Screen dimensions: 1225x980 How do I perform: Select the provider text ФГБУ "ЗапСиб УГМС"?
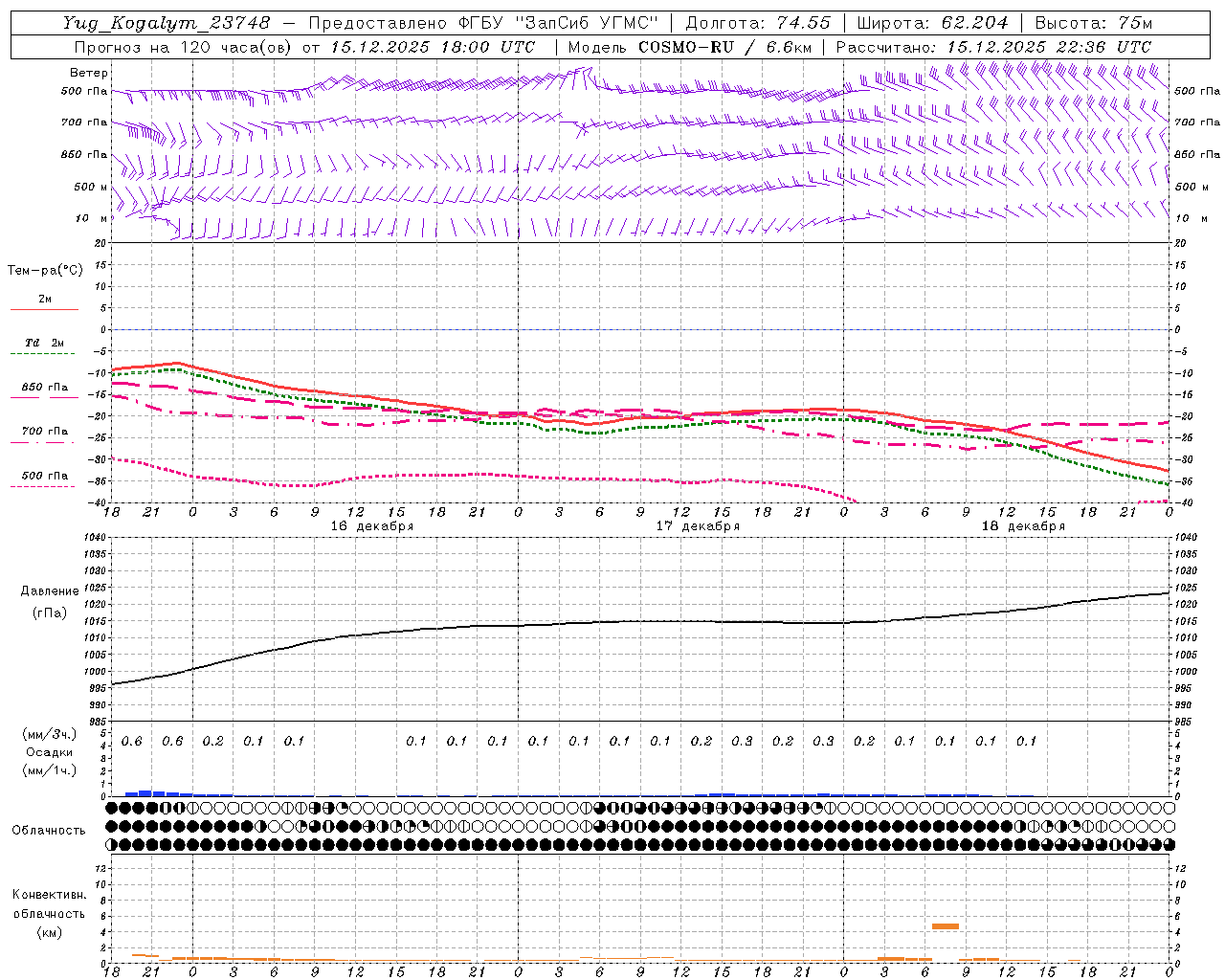pyautogui.click(x=560, y=23)
